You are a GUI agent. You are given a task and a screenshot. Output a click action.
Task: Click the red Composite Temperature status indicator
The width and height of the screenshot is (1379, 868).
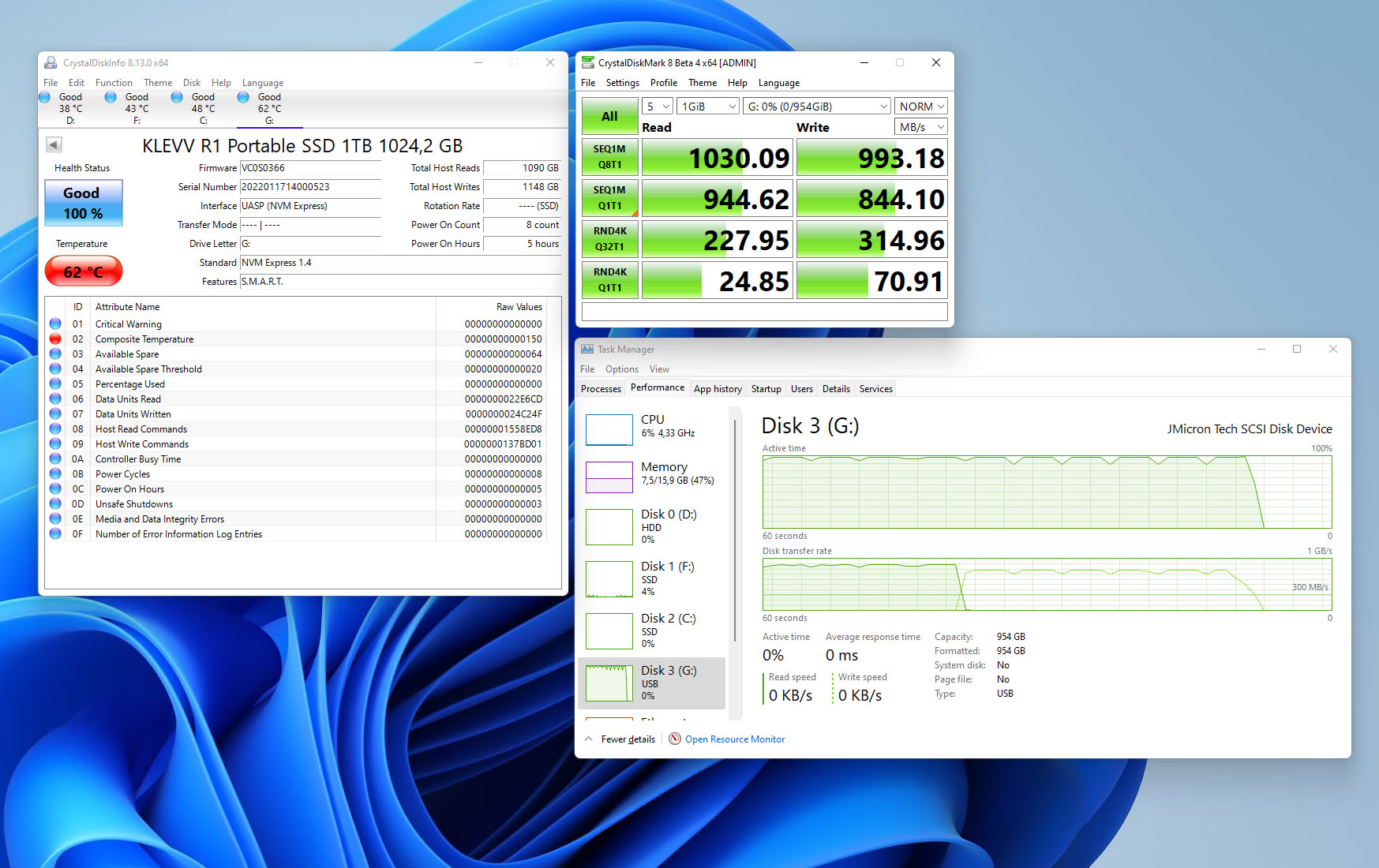(x=55, y=339)
